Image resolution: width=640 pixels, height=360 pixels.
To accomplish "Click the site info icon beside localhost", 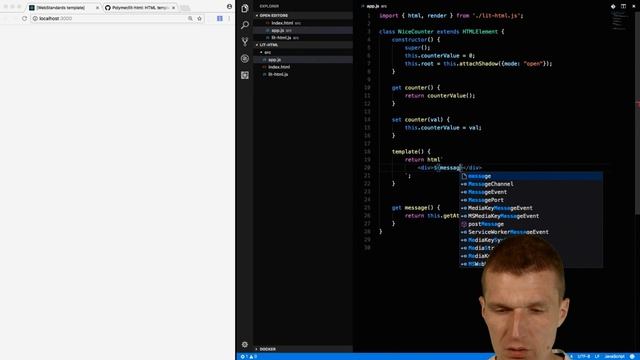I will (x=35, y=18).
